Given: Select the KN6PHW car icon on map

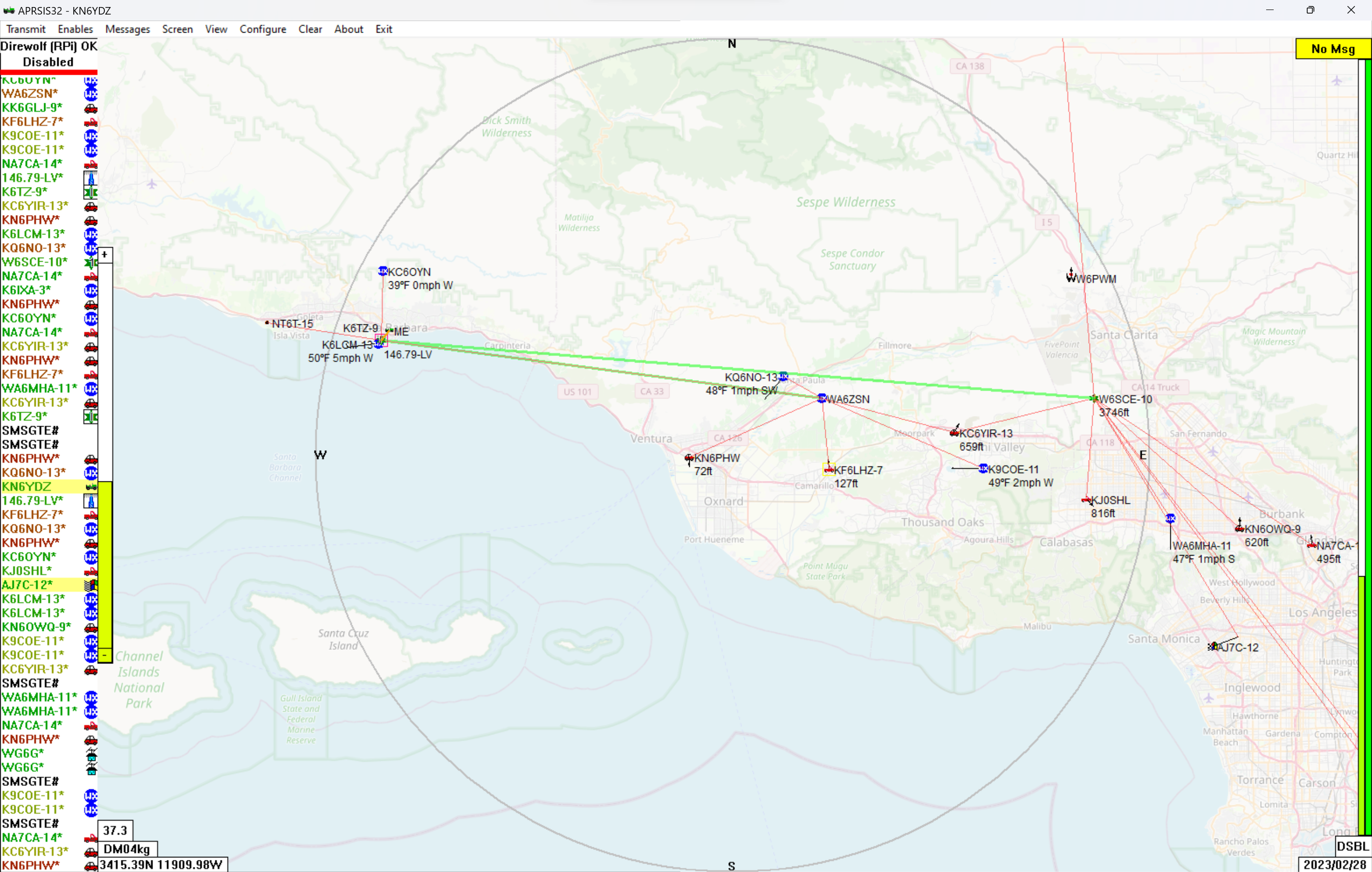Looking at the screenshot, I should tap(689, 457).
